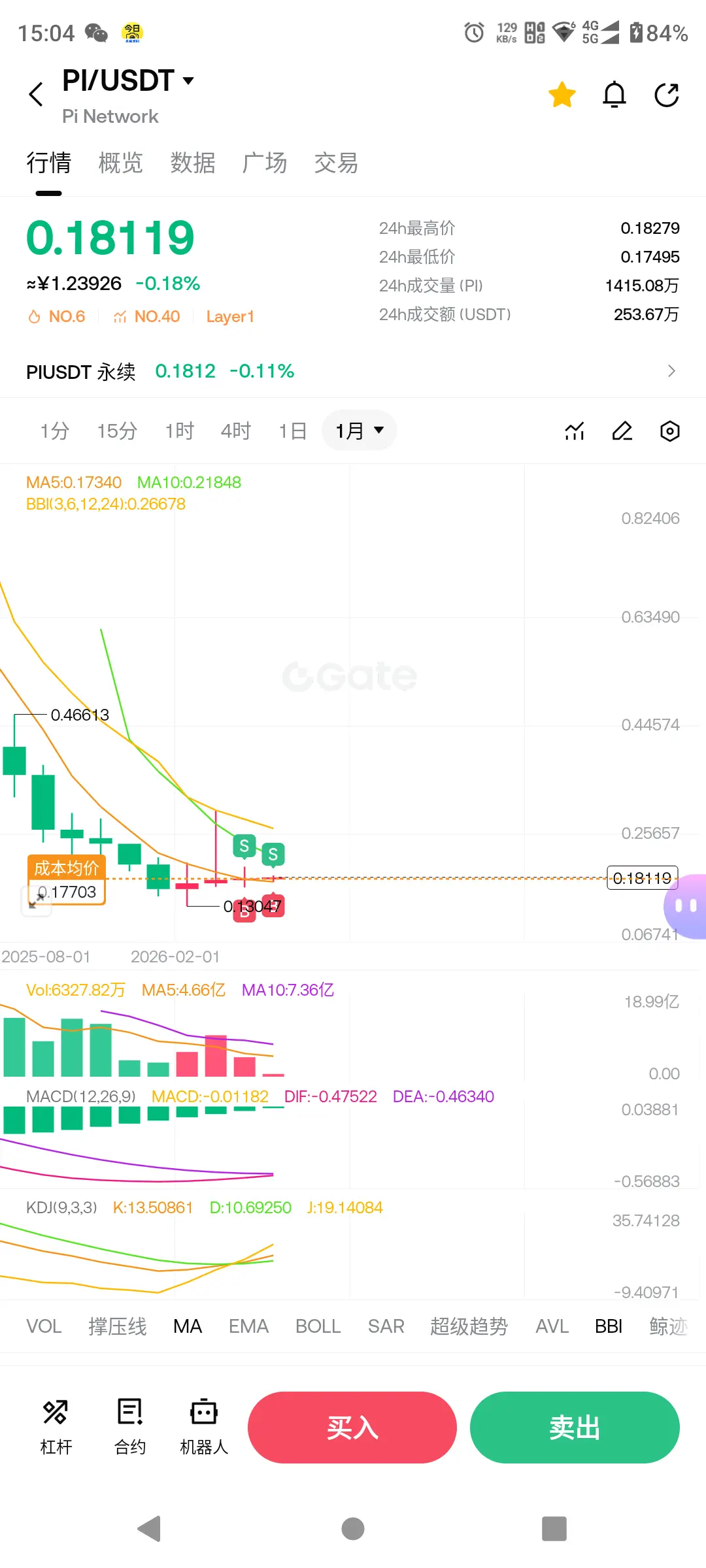Toggle the VOL indicator
Screen dimensions: 706x1568
click(x=44, y=1326)
